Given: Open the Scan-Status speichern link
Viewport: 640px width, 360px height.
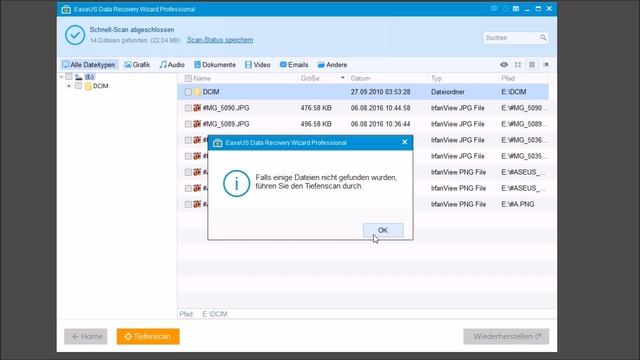Looking at the screenshot, I should (x=220, y=40).
